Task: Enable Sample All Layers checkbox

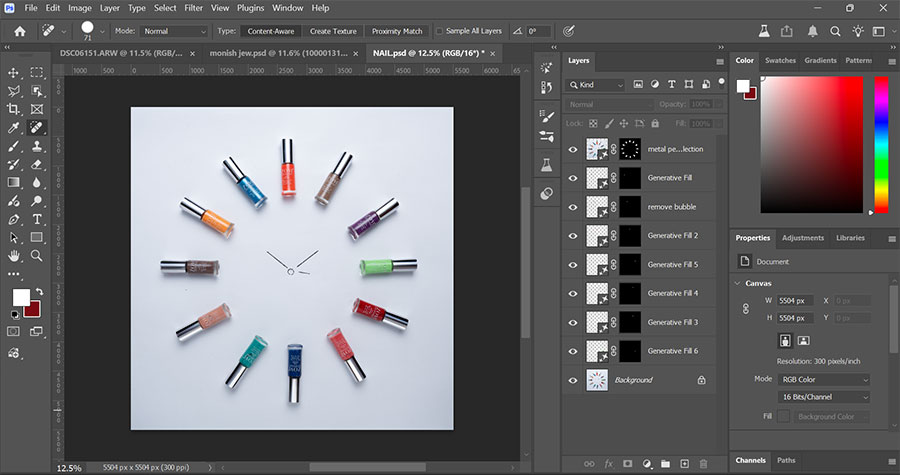Action: tap(440, 31)
